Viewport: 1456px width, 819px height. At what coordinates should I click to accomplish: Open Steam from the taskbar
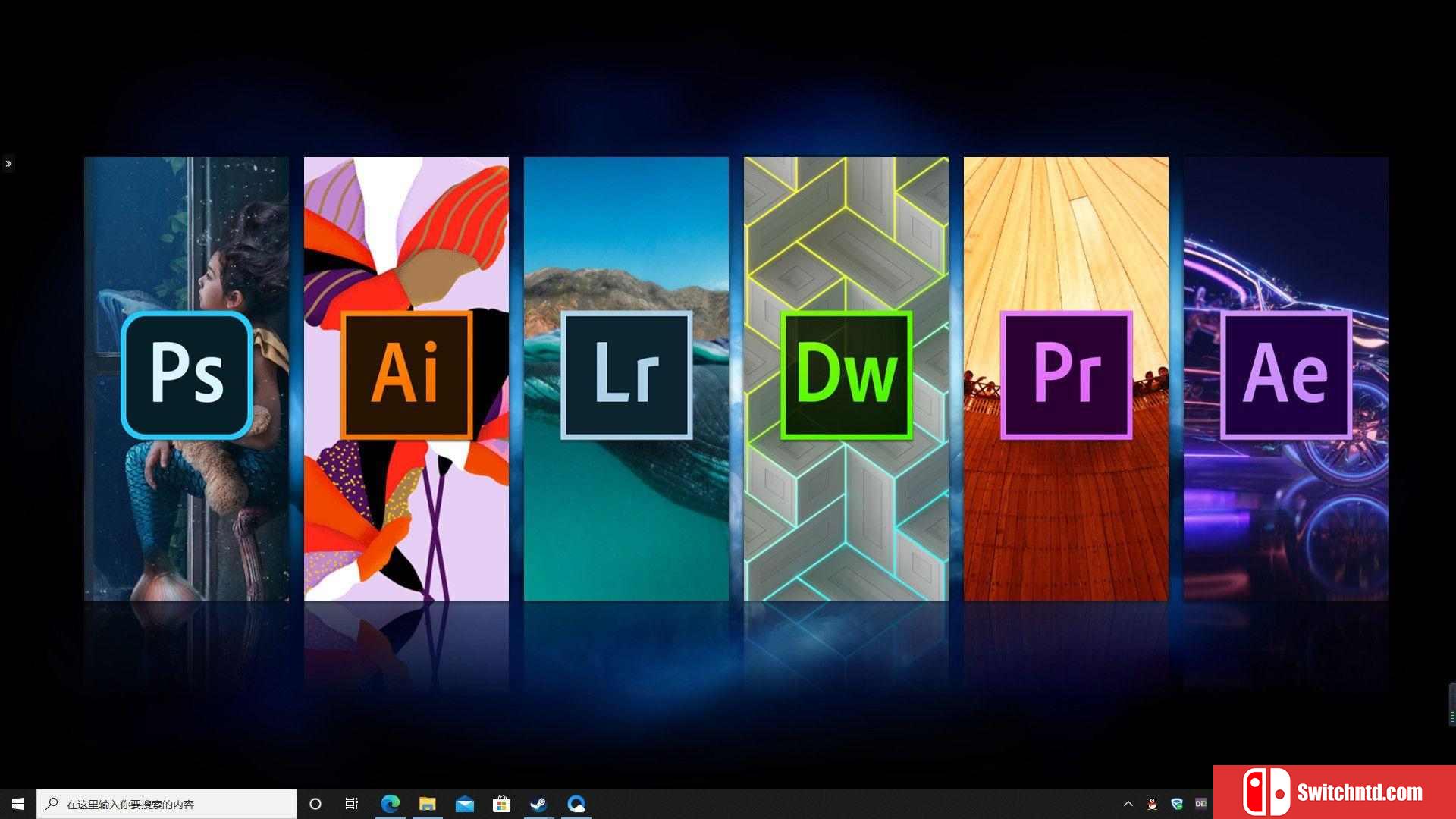538,804
